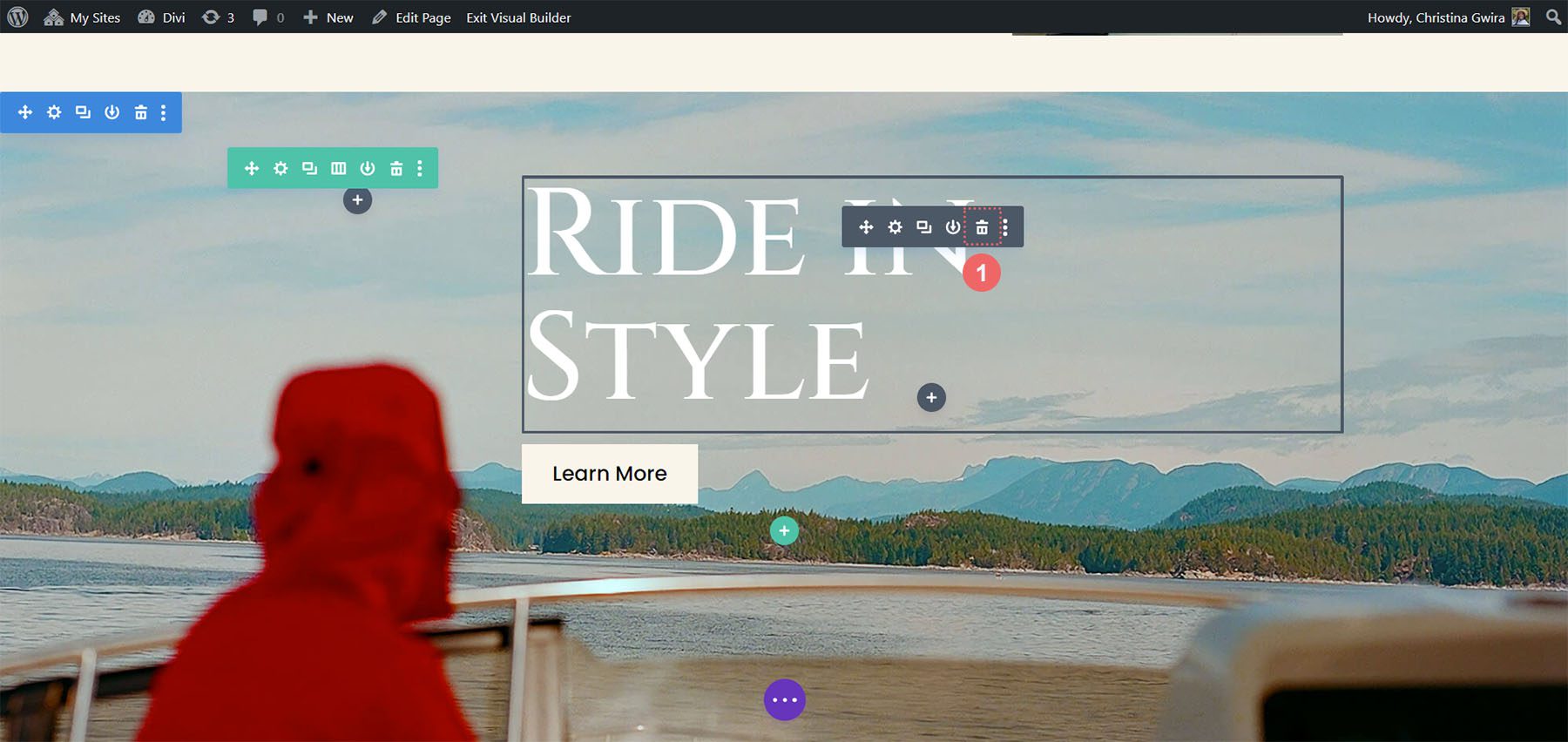Image resolution: width=1568 pixels, height=742 pixels.
Task: Expand module more options three dots
Action: click(1005, 227)
